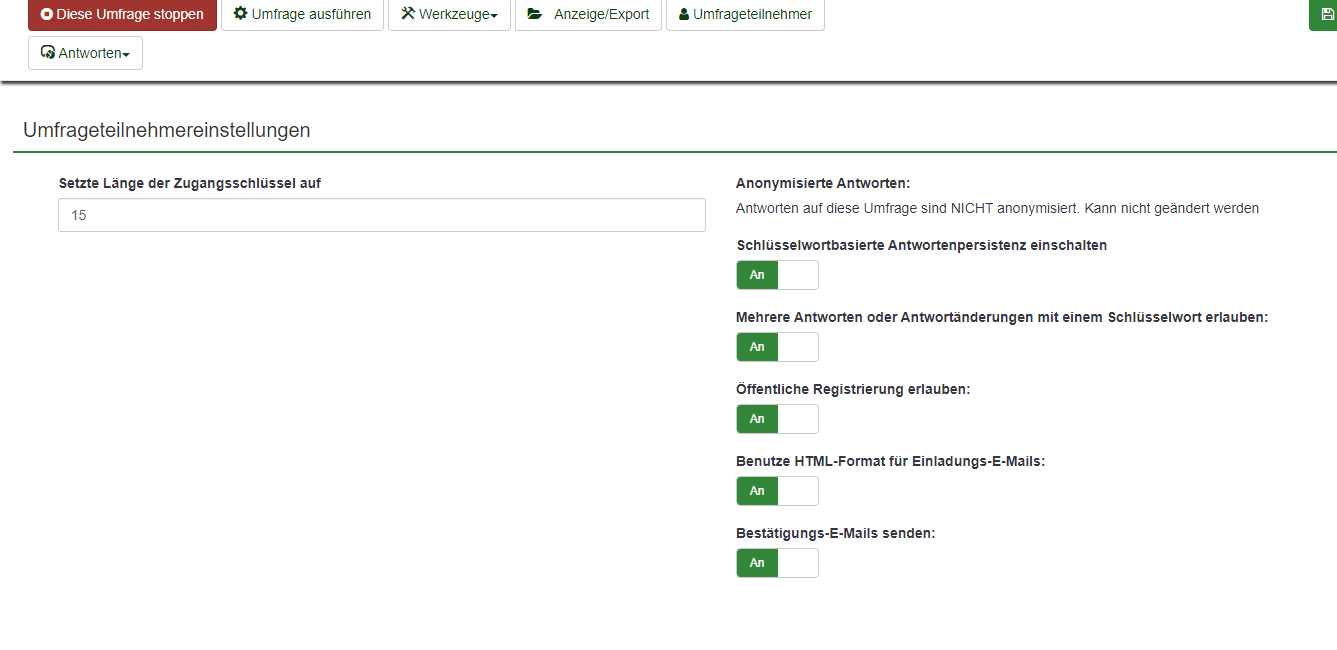This screenshot has height=650, width=1337.
Task: Click the crossed tools icon for Werkzeuge
Action: coord(408,14)
